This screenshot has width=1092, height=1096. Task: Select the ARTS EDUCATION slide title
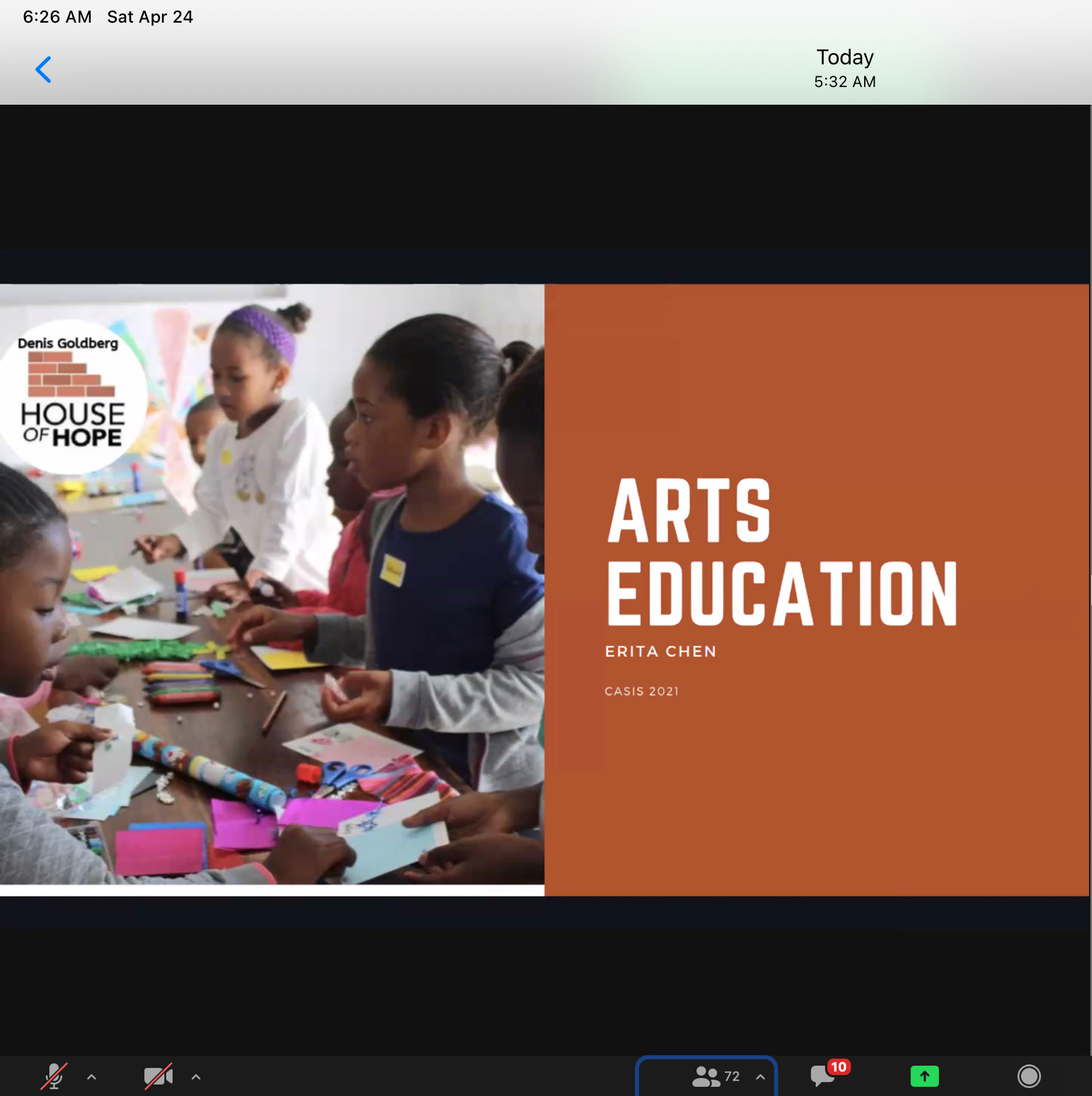[781, 552]
